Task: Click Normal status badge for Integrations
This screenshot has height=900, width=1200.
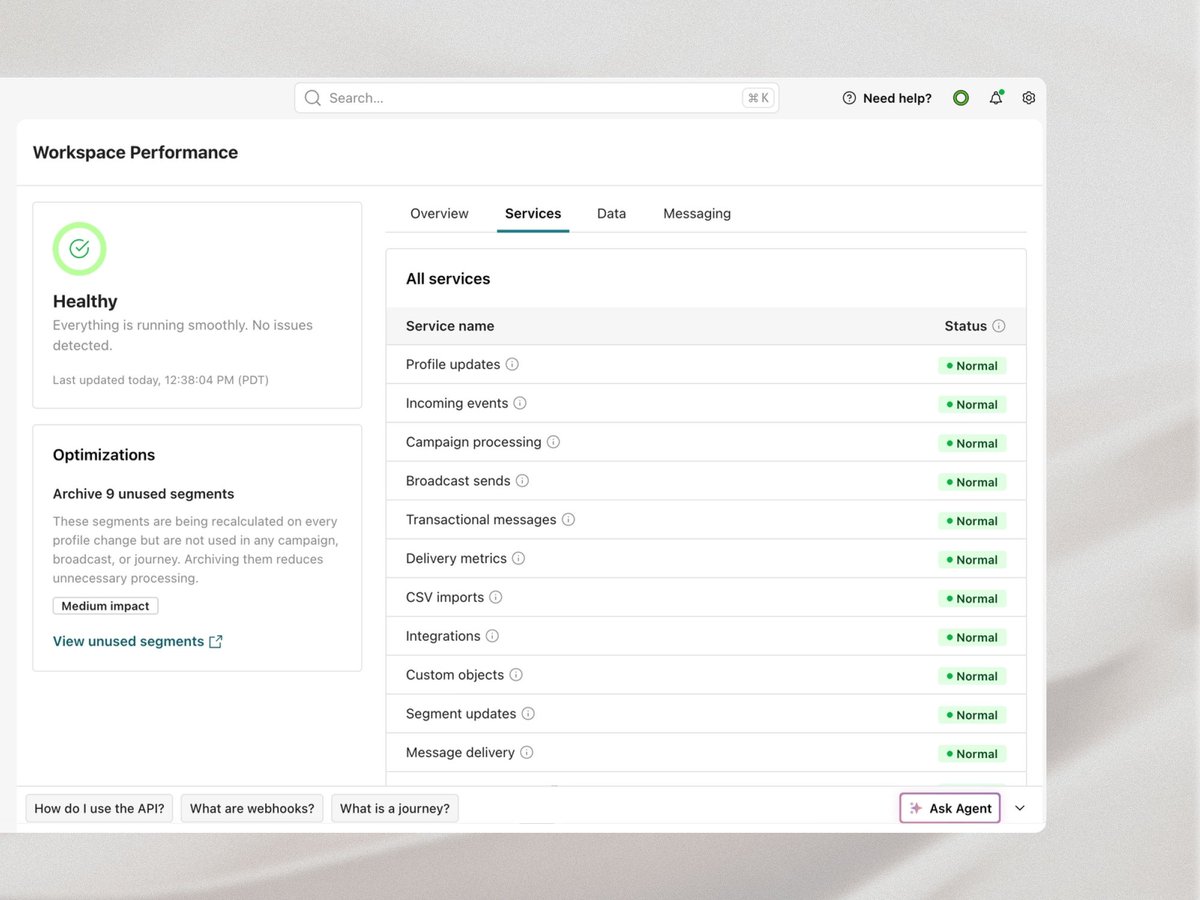Action: [972, 638]
